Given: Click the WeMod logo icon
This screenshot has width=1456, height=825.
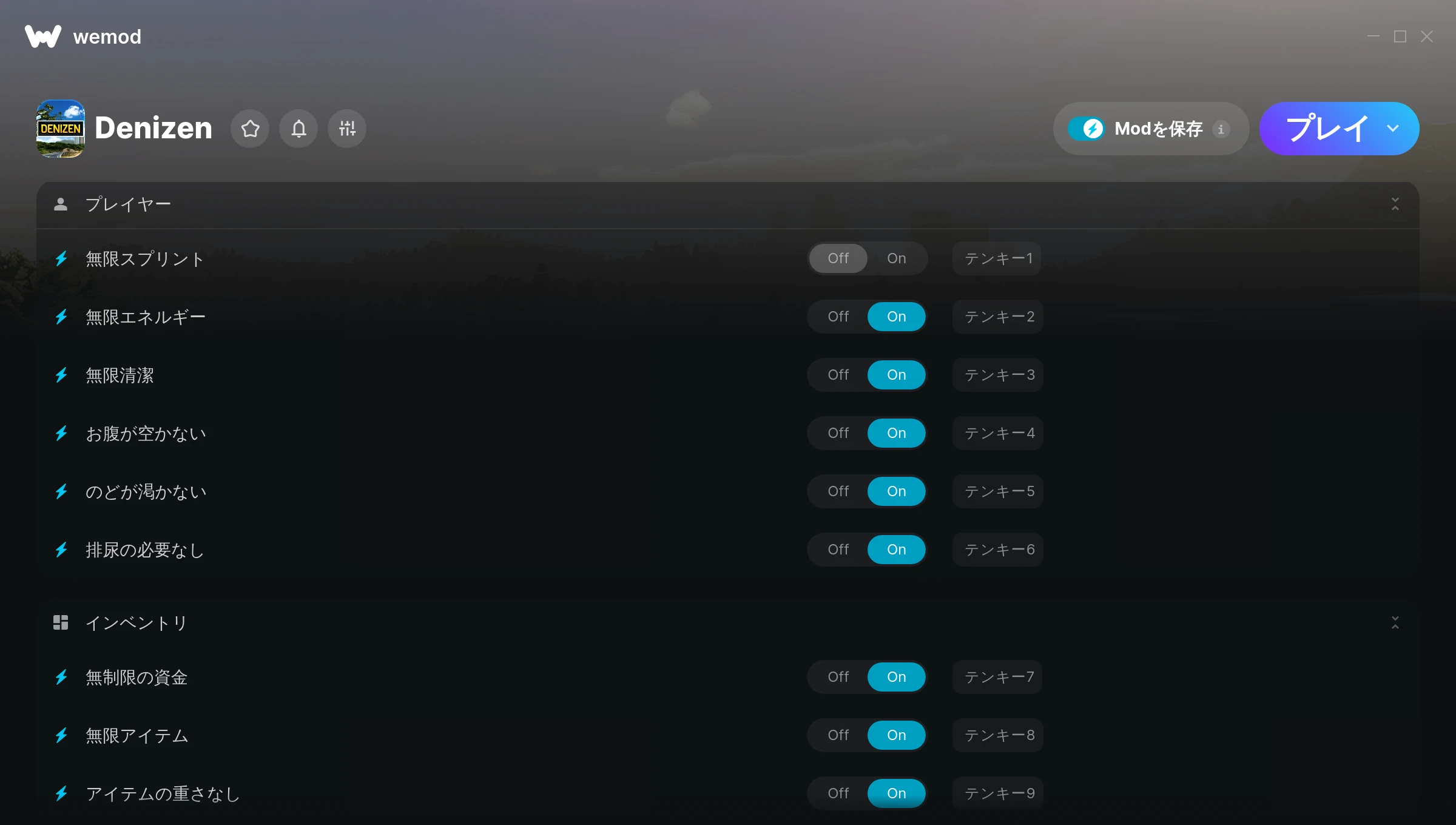Looking at the screenshot, I should (43, 36).
